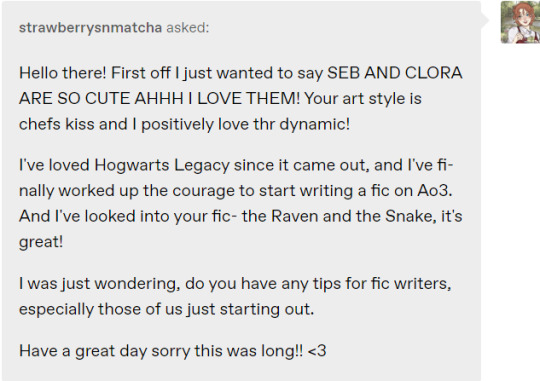
Task: Click the "positively love thr dynamic!" phrase
Action: point(246,124)
